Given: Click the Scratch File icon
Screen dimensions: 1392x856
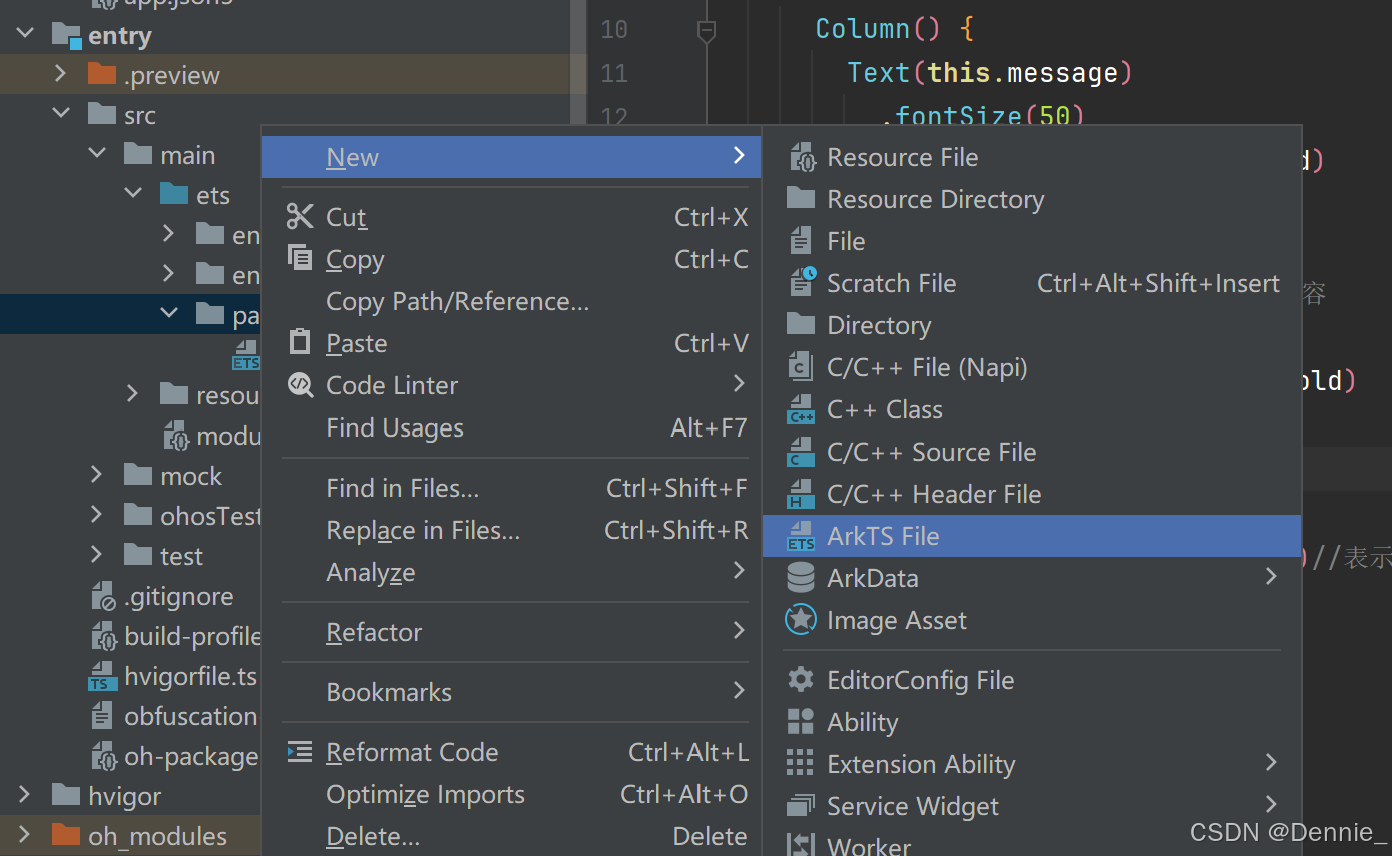Looking at the screenshot, I should [801, 282].
